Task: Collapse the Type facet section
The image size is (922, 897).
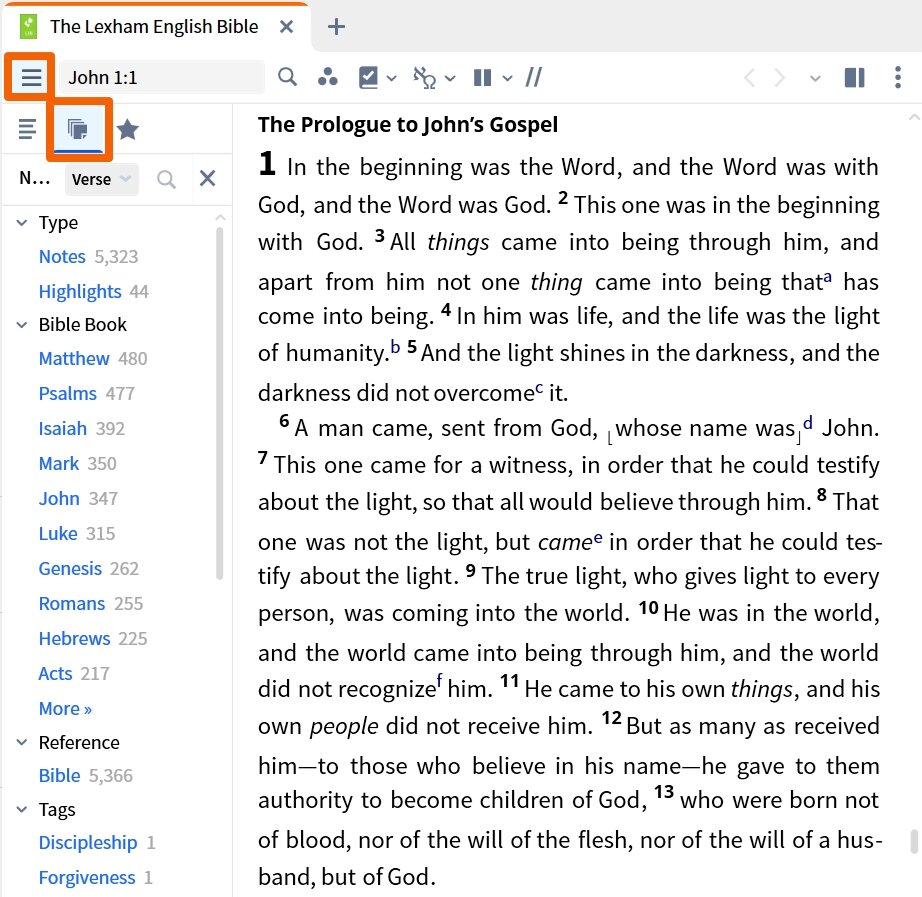Action: click(x=22, y=222)
